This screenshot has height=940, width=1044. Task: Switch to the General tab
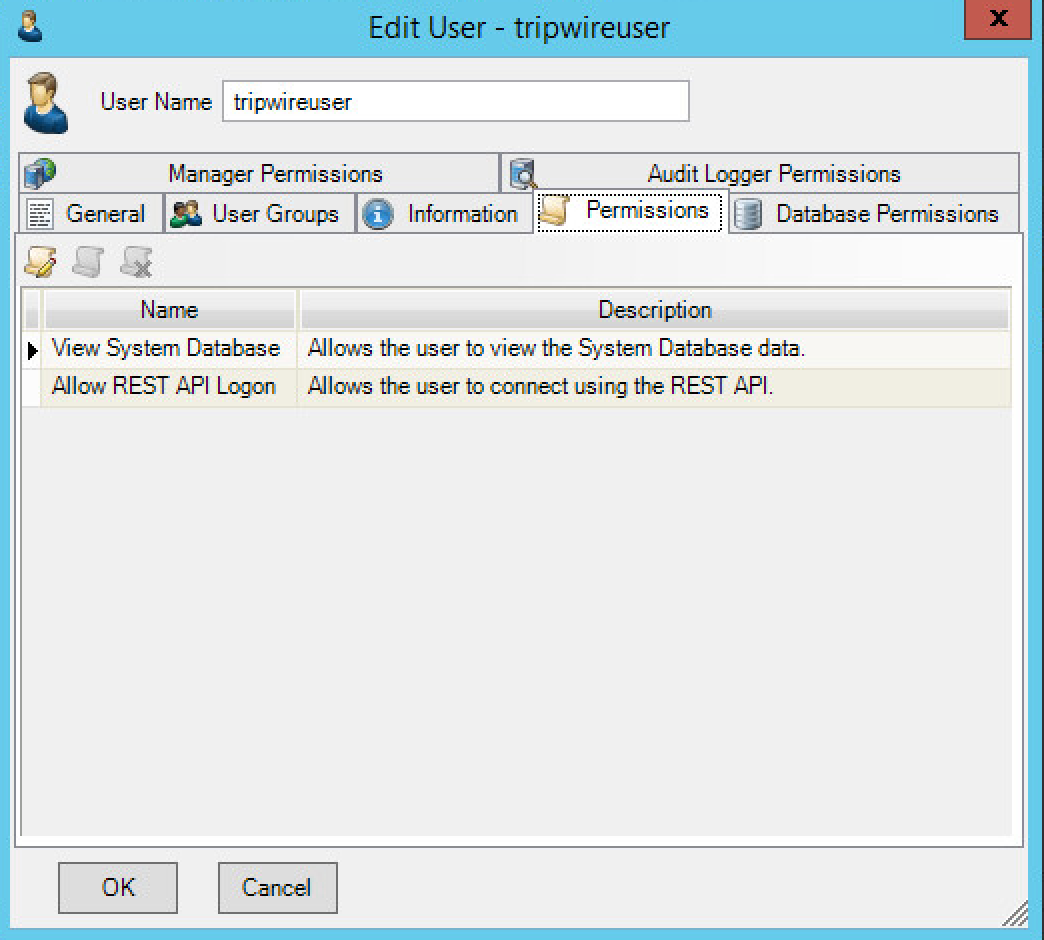[x=88, y=214]
